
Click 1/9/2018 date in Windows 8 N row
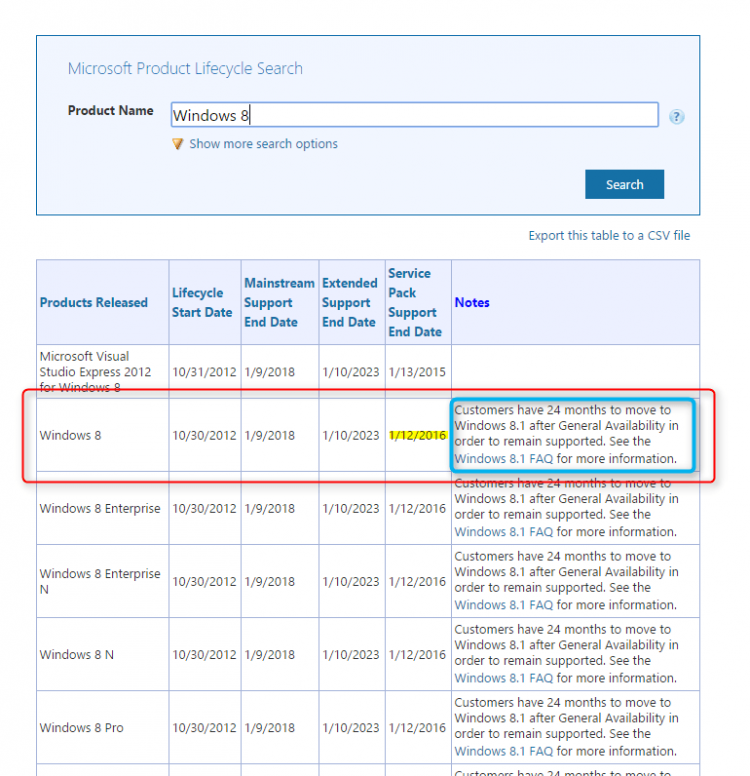[270, 655]
